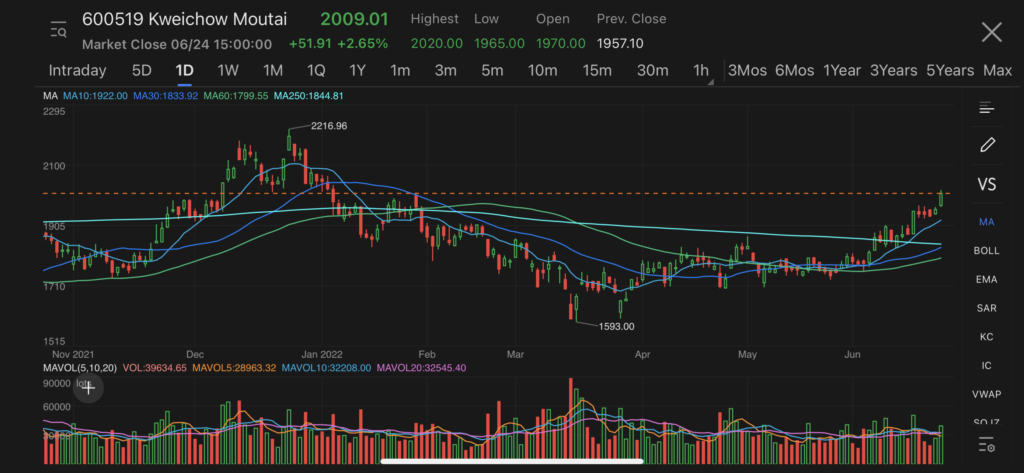Click the Highest 2020.00 value
Image resolution: width=1024 pixels, height=473 pixels.
[437, 44]
